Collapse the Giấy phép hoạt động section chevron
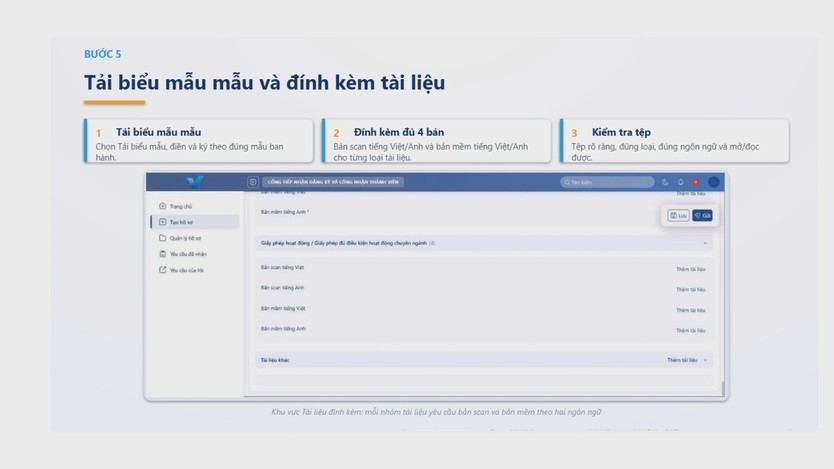The image size is (834, 469). pos(705,243)
